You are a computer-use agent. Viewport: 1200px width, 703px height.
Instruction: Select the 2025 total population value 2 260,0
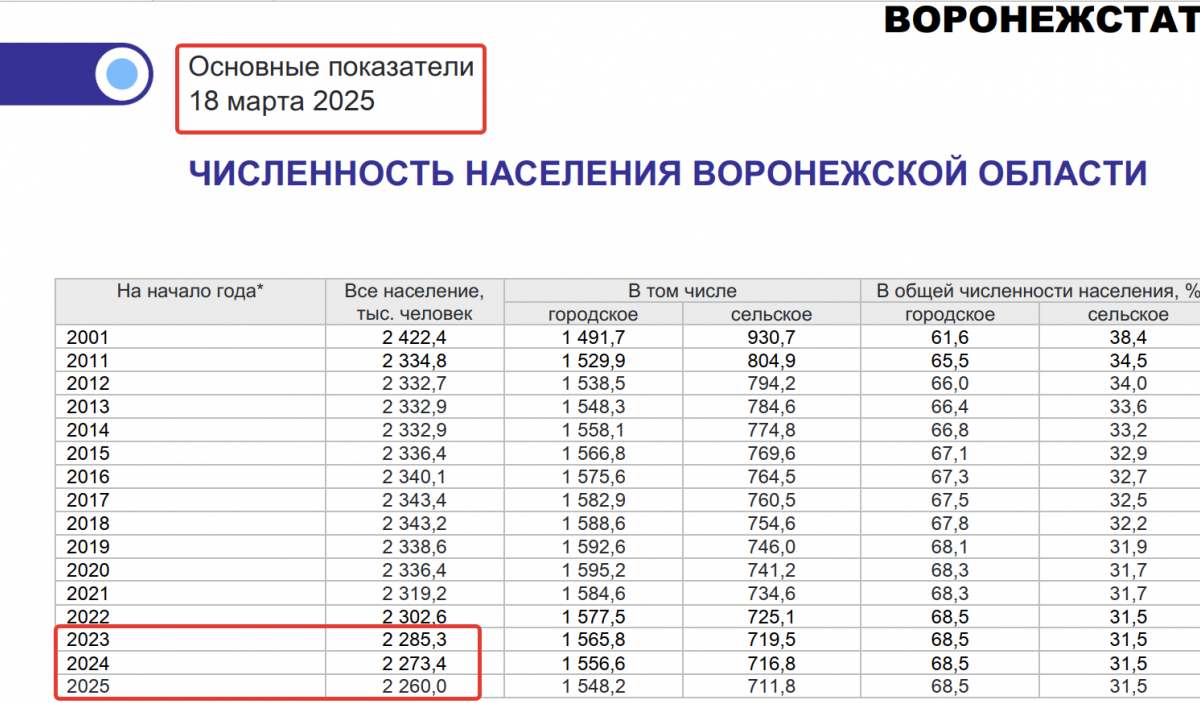click(x=414, y=686)
